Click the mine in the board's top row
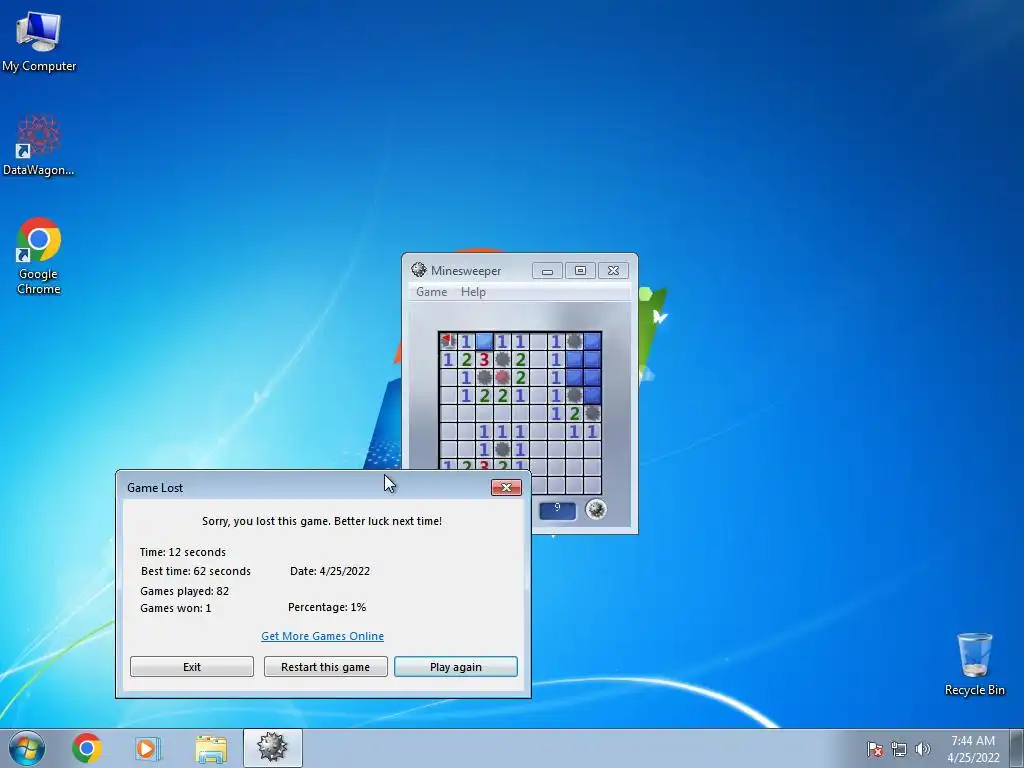Image resolution: width=1024 pixels, height=768 pixels. click(574, 341)
